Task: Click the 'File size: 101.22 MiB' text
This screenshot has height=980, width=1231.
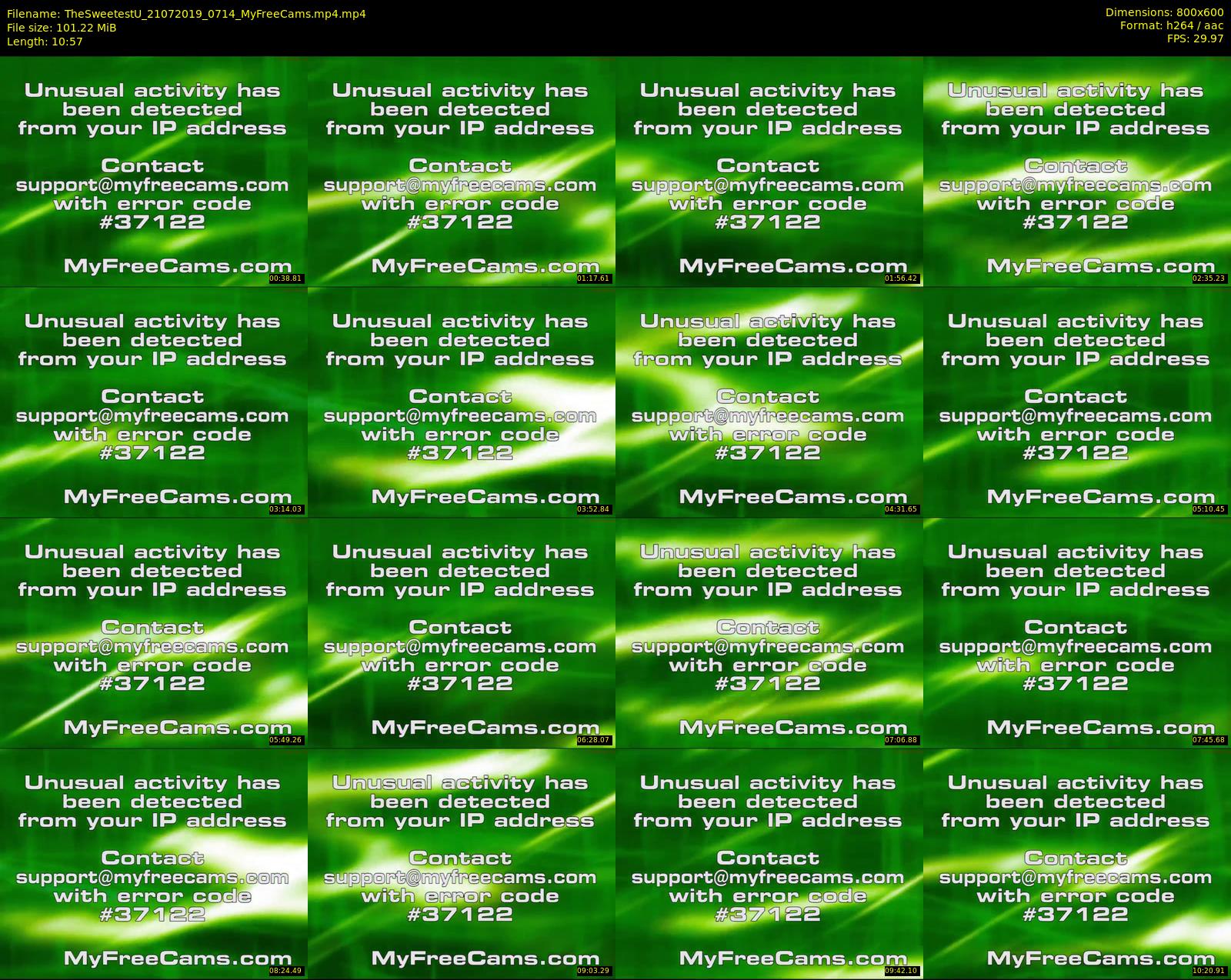Action: [62, 27]
